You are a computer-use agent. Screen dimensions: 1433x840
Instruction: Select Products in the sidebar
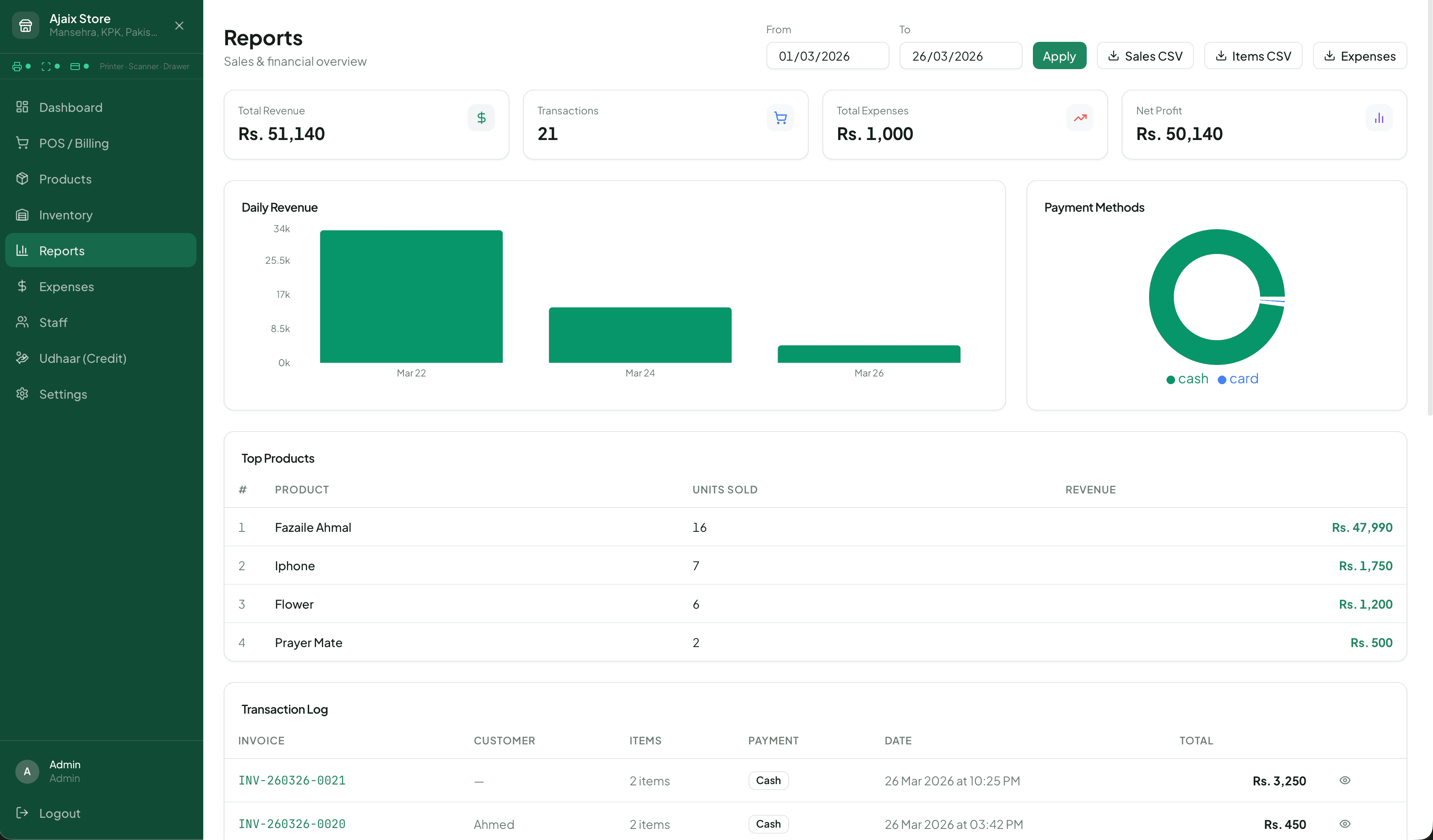tap(65, 178)
